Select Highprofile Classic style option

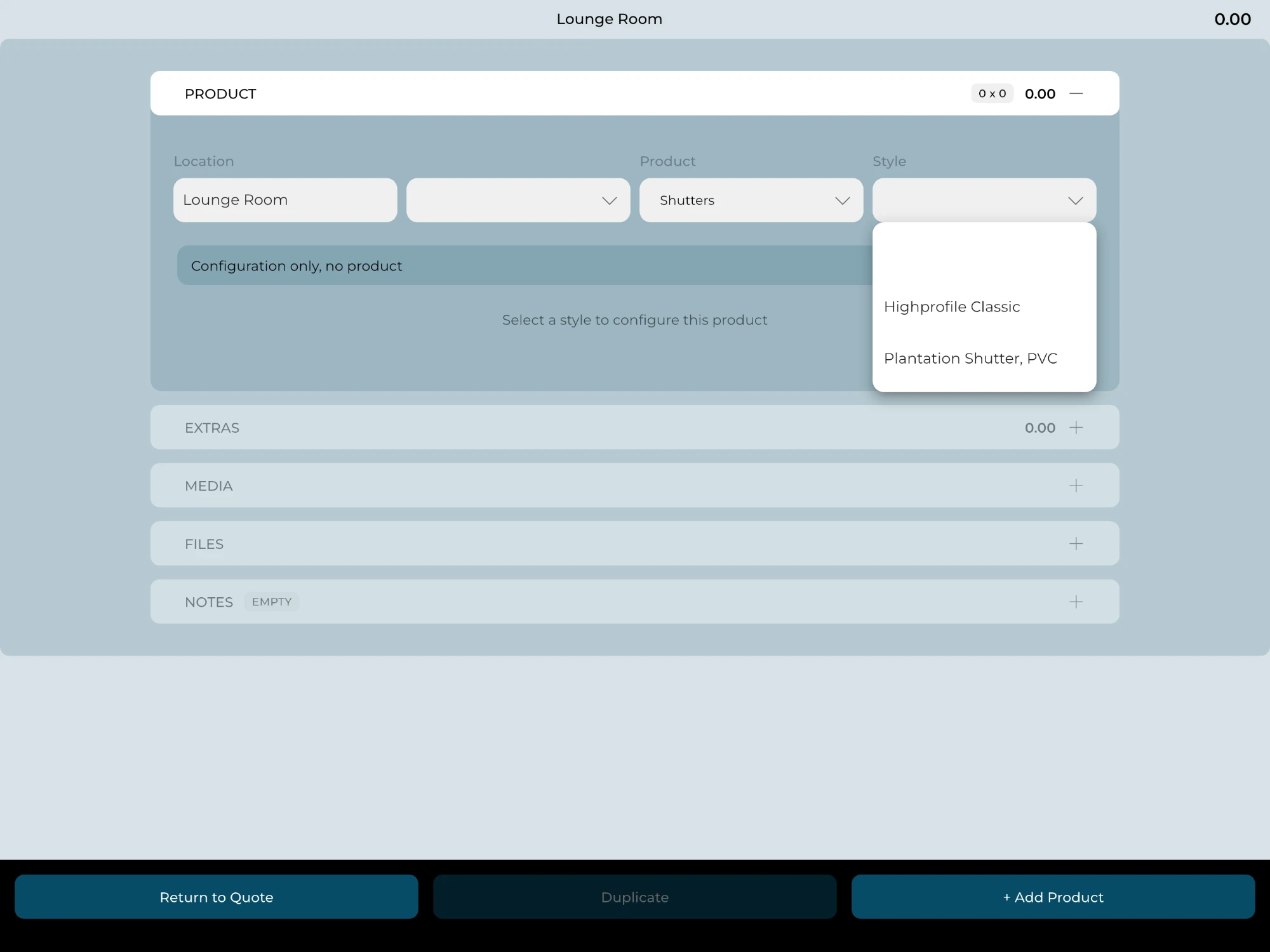984,307
